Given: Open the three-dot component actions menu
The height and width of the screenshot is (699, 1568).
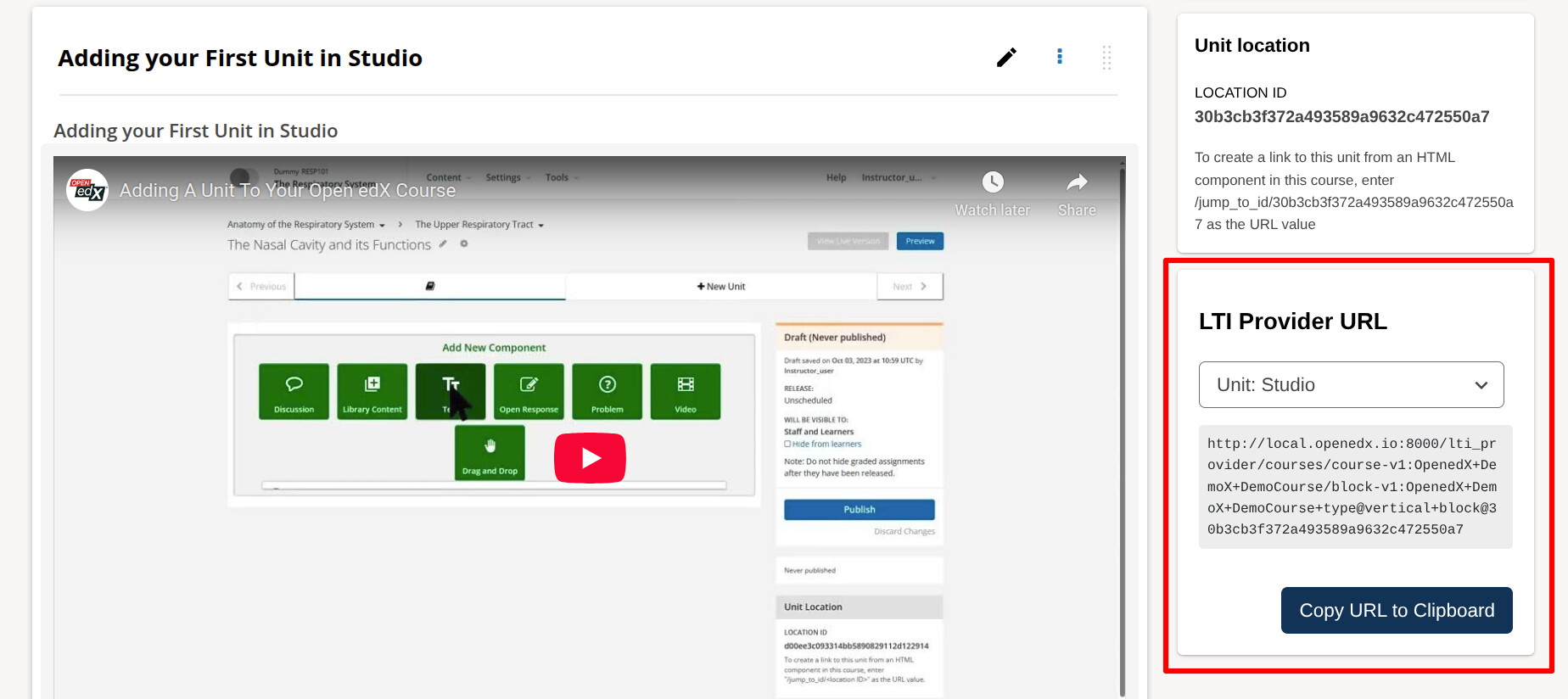Looking at the screenshot, I should 1060,56.
